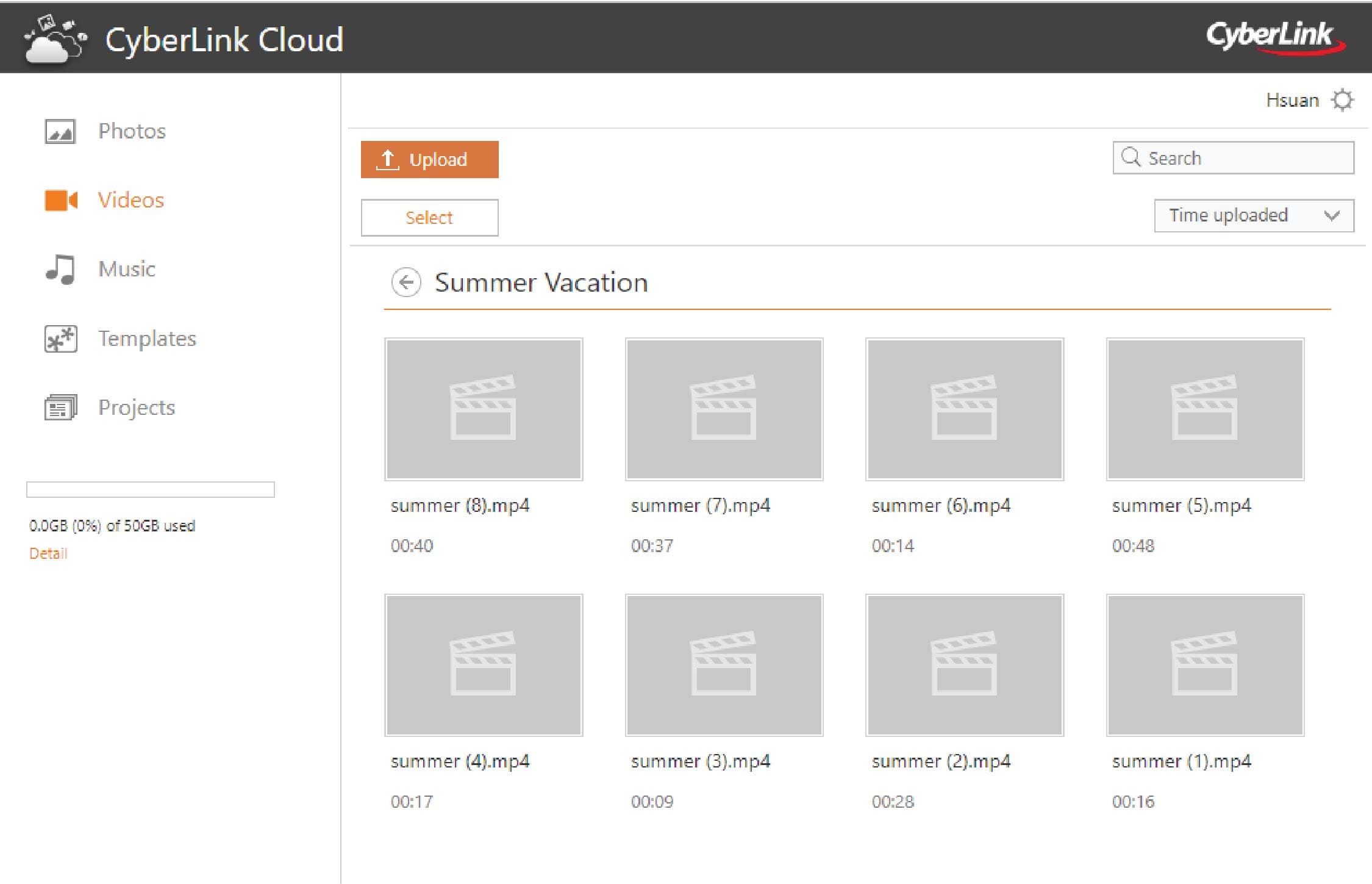Click the Upload button
The height and width of the screenshot is (884, 1372).
click(x=430, y=160)
